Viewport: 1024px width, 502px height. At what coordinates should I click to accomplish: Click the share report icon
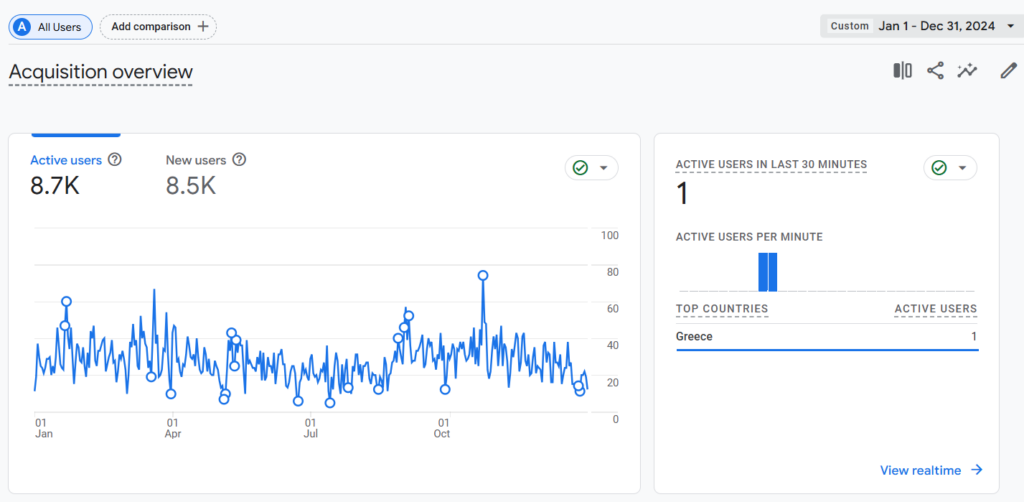tap(935, 71)
